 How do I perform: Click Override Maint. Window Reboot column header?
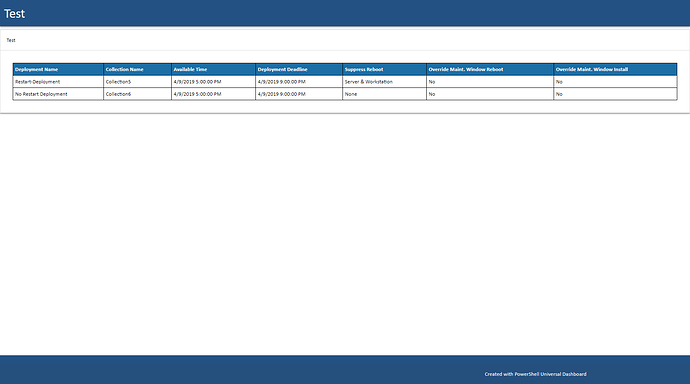point(490,69)
